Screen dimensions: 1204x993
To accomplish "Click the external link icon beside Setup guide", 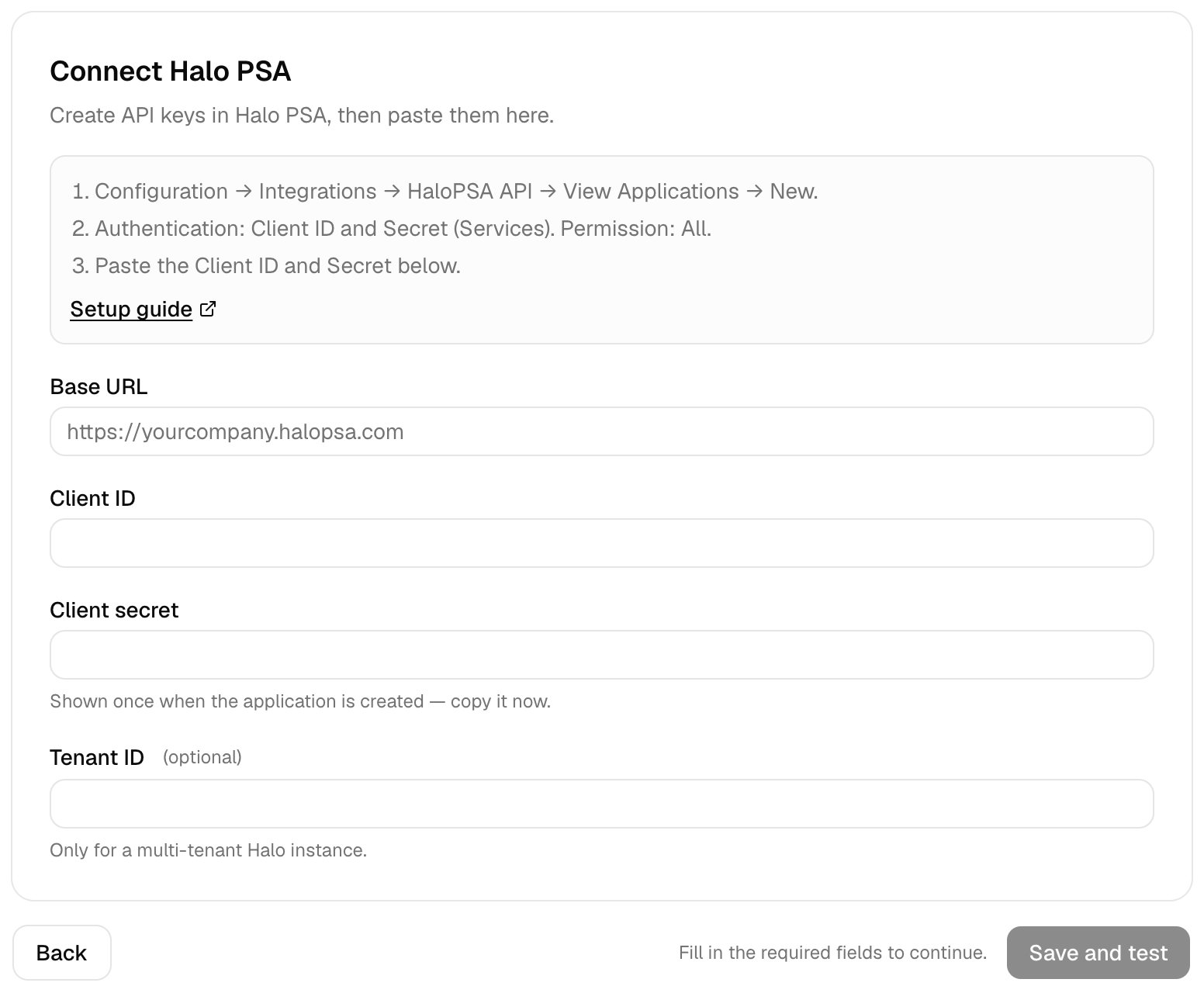I will coord(208,309).
